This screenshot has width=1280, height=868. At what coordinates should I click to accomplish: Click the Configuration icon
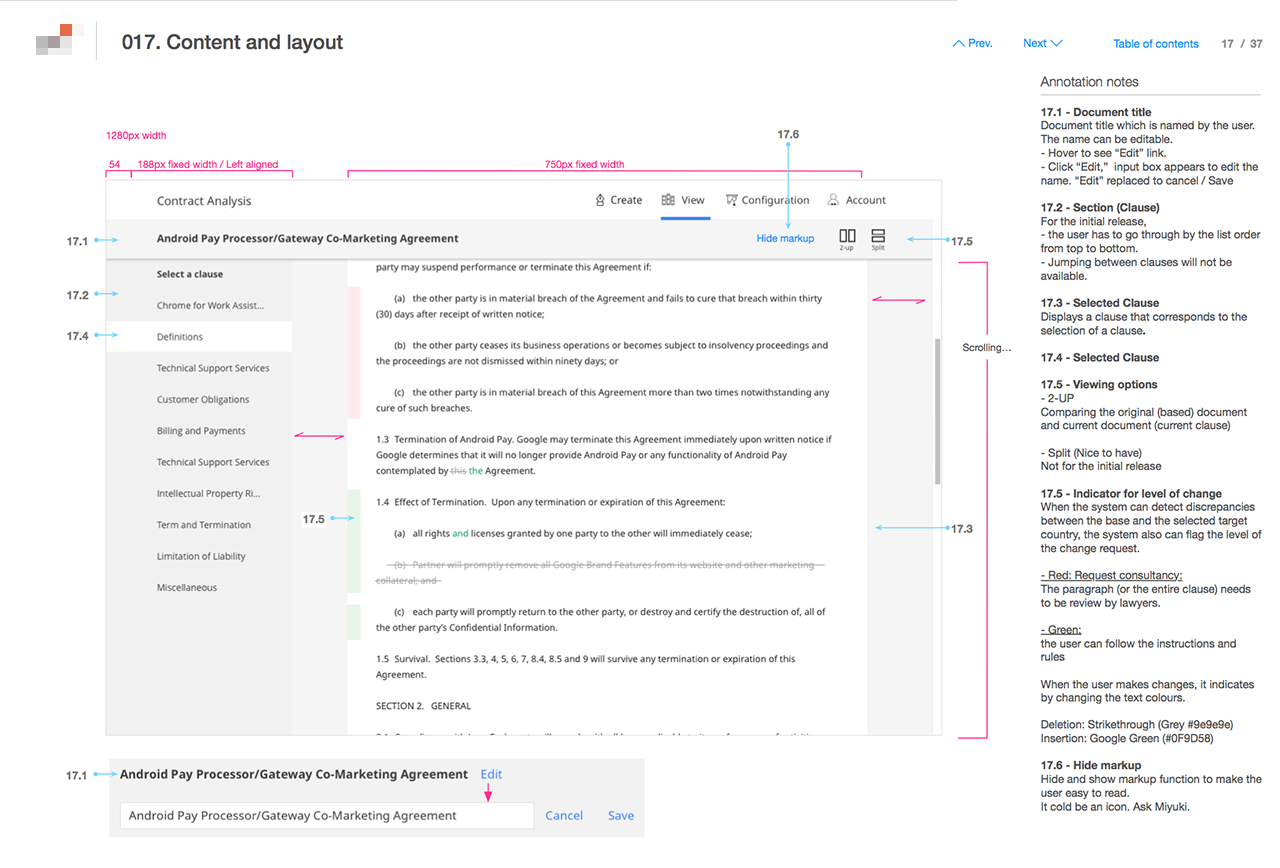pyautogui.click(x=732, y=200)
